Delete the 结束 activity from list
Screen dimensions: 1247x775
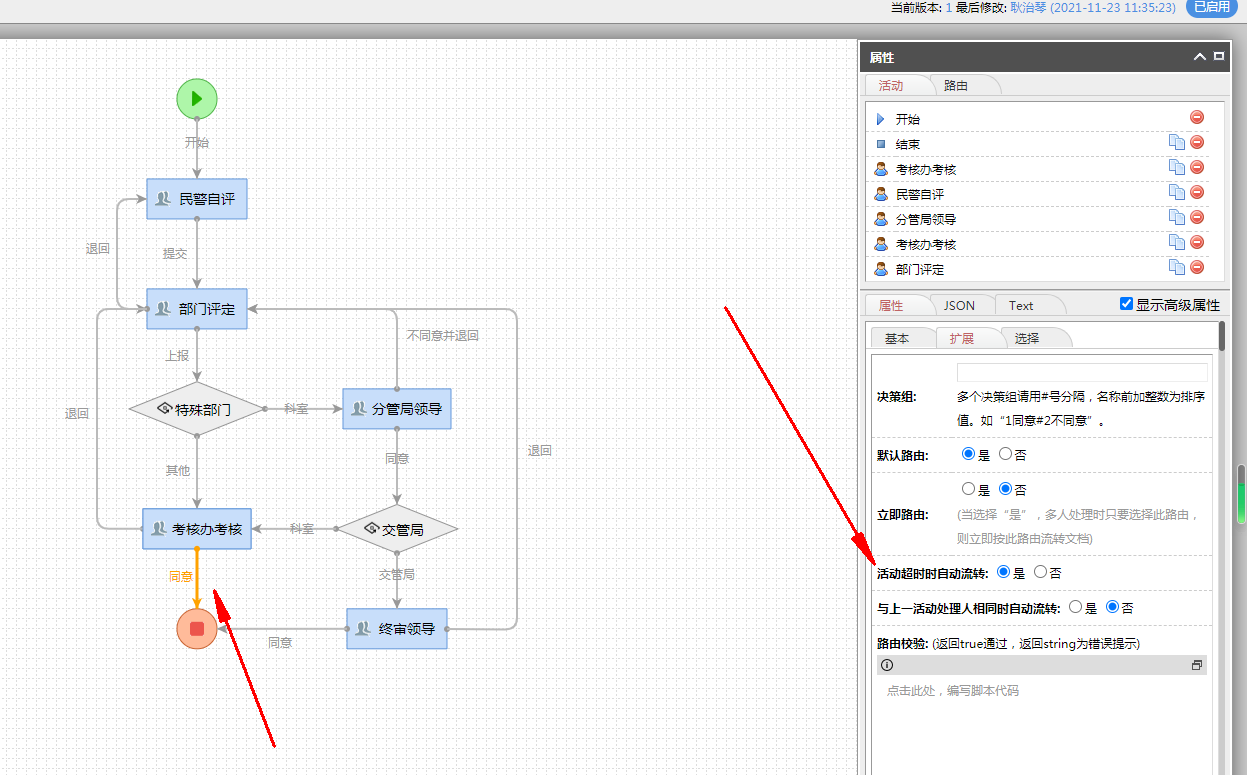point(1197,142)
